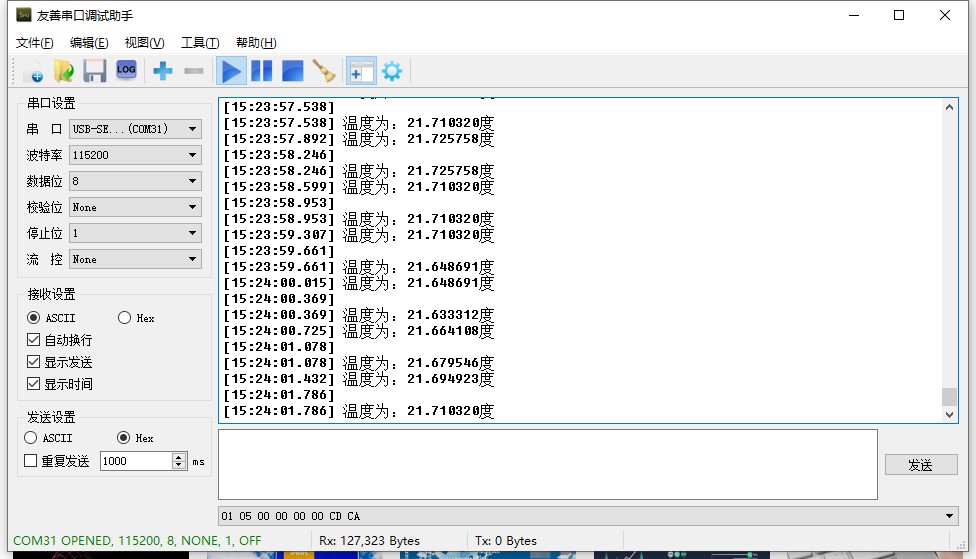Screen dimensions: 976x559
Task: Click the gray minus remove icon
Action: (x=194, y=71)
